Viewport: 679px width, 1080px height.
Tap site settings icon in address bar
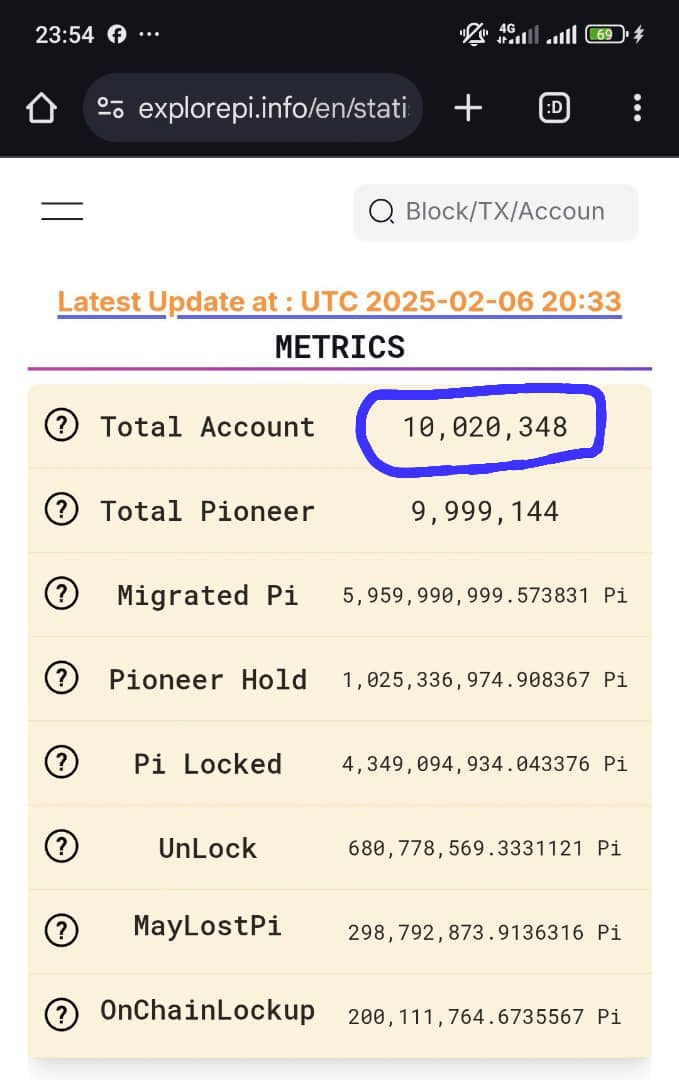coord(110,108)
